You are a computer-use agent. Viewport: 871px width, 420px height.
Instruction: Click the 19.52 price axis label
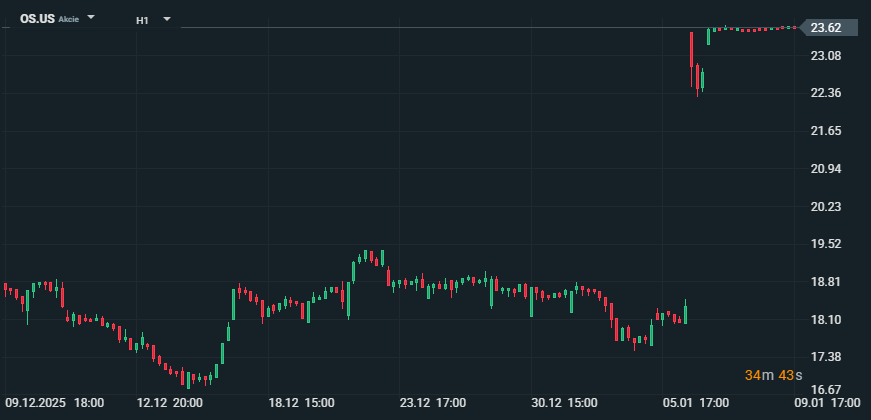[x=825, y=244]
